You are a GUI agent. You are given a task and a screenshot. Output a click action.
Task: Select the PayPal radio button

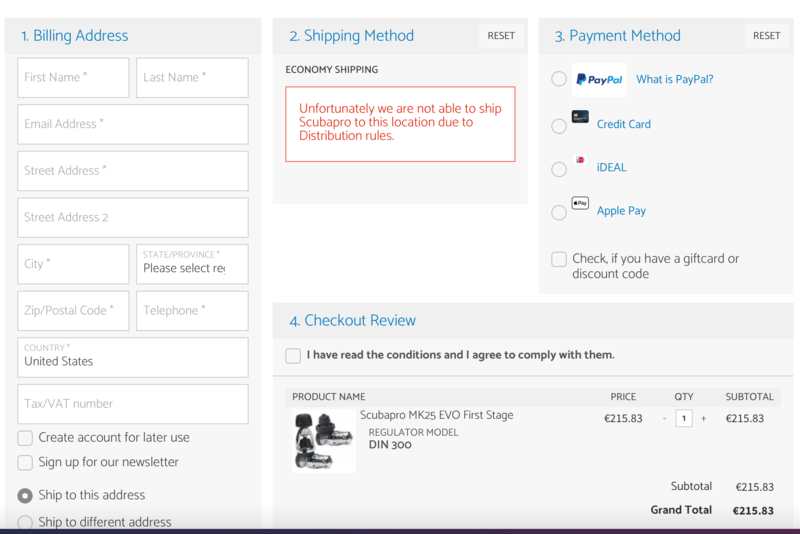coord(559,79)
